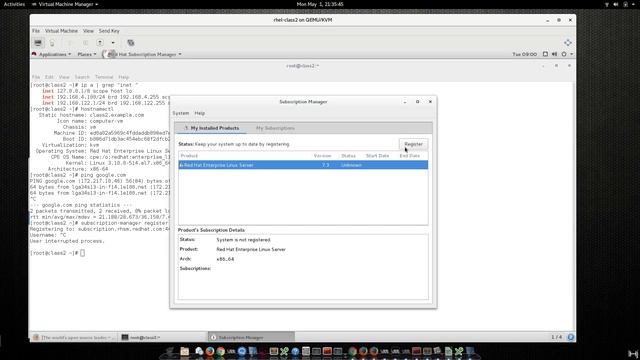640x360 pixels.
Task: Open Help menu in Subscription Manager
Action: point(200,113)
